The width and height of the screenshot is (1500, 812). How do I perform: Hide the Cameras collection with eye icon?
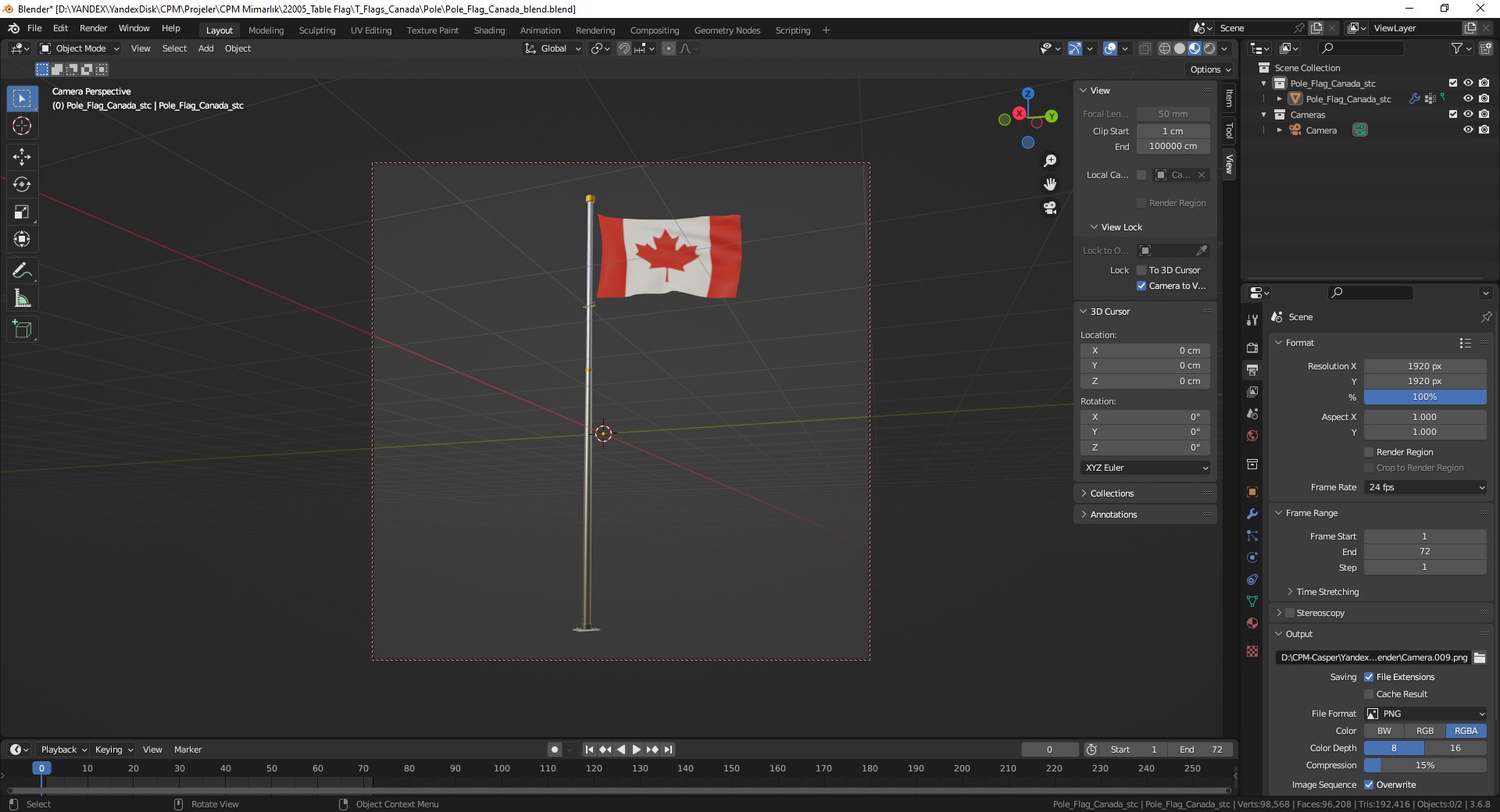[x=1468, y=114]
